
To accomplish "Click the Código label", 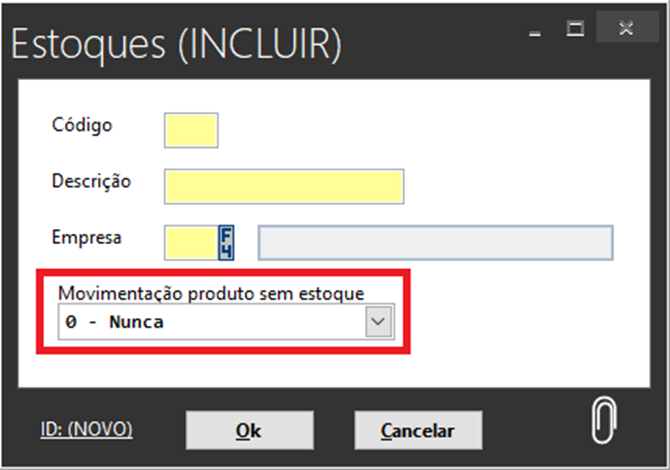I will (82, 125).
